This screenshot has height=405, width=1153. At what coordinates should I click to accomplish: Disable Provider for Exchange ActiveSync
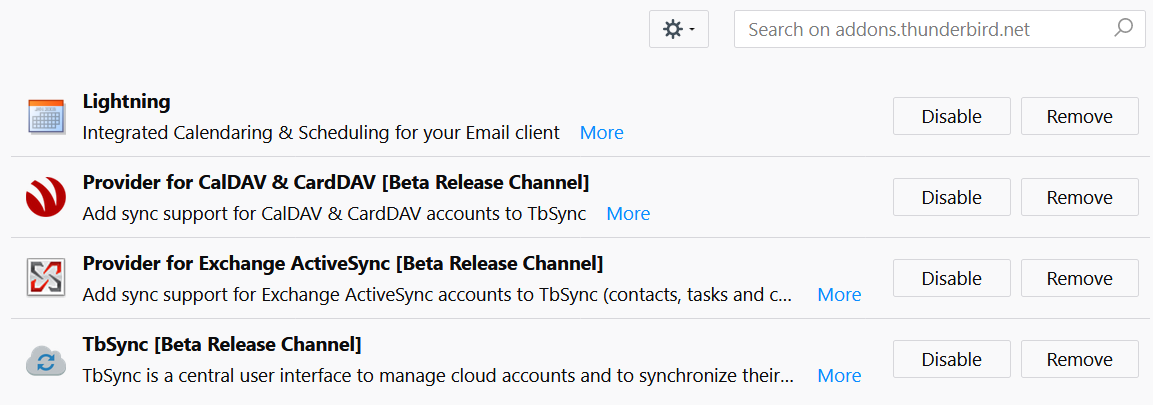[951, 278]
